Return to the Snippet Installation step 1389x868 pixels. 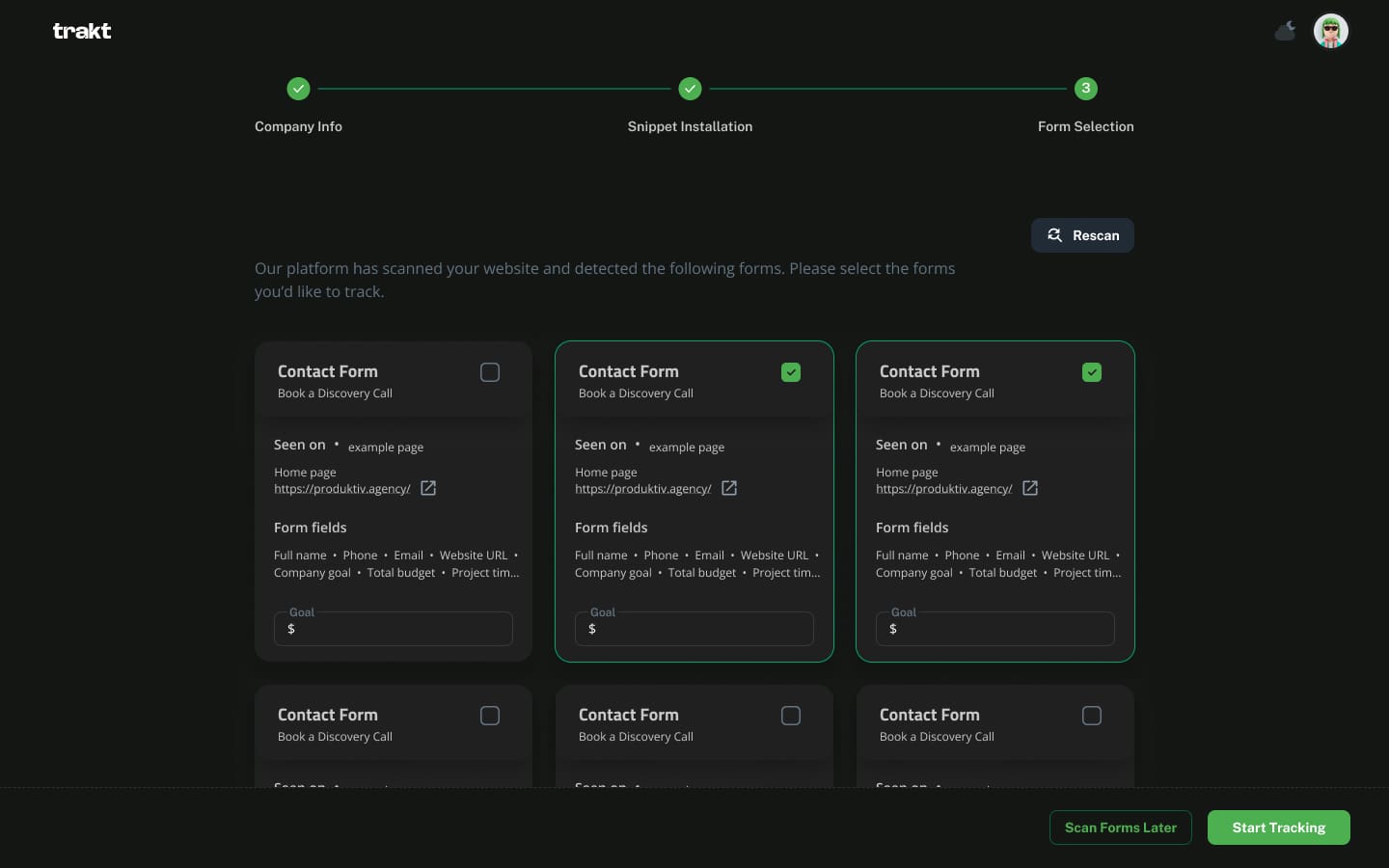click(x=690, y=89)
